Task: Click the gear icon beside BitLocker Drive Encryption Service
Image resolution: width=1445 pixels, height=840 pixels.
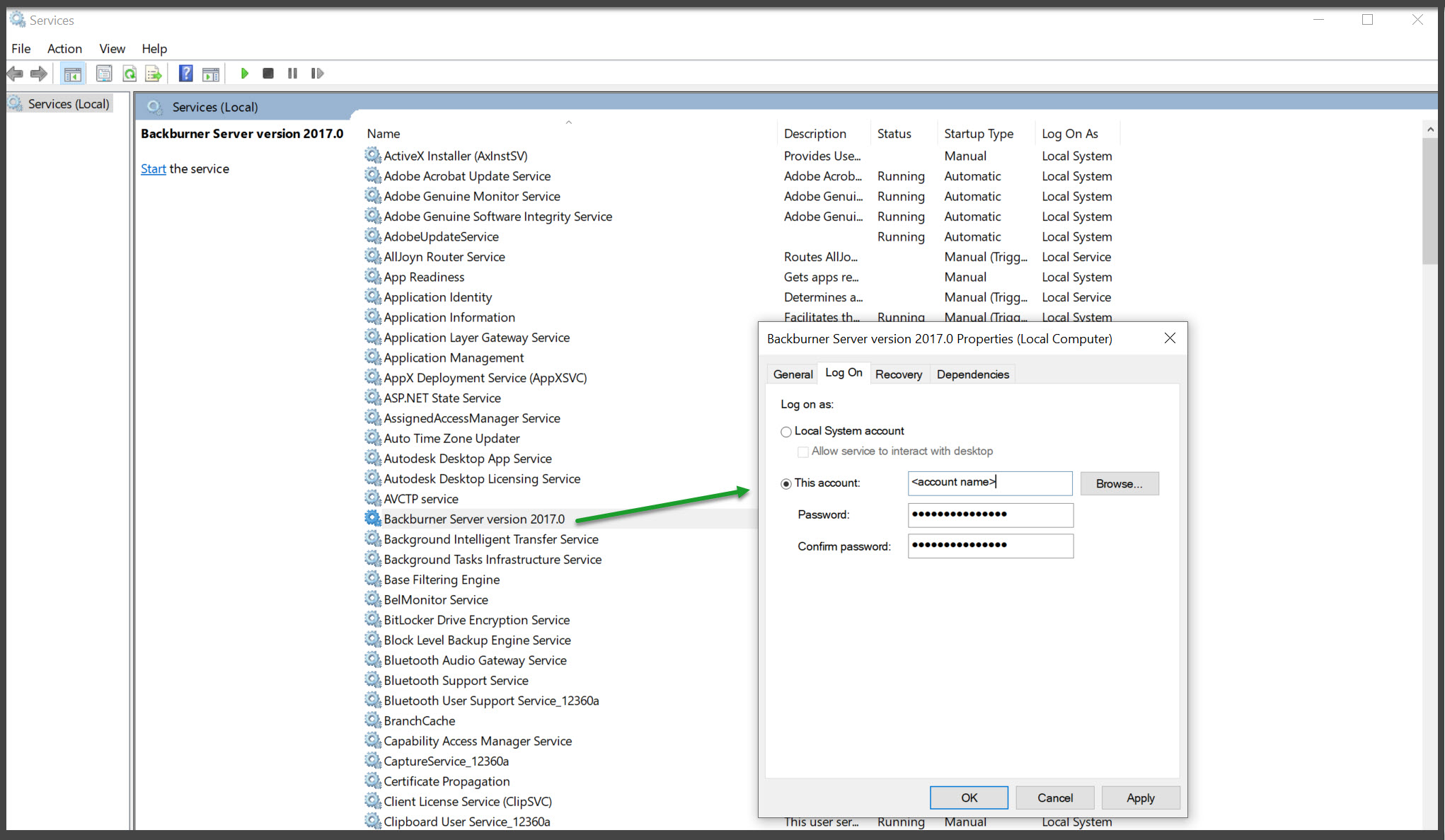Action: click(373, 619)
